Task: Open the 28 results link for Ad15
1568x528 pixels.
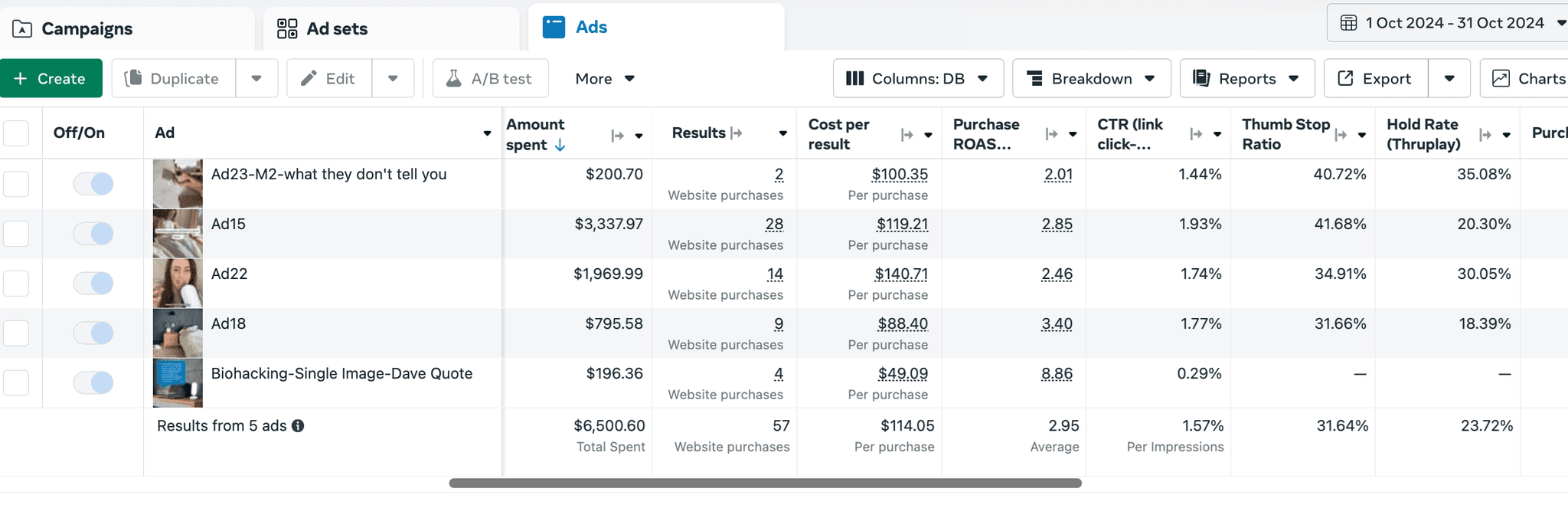Action: pyautogui.click(x=774, y=225)
